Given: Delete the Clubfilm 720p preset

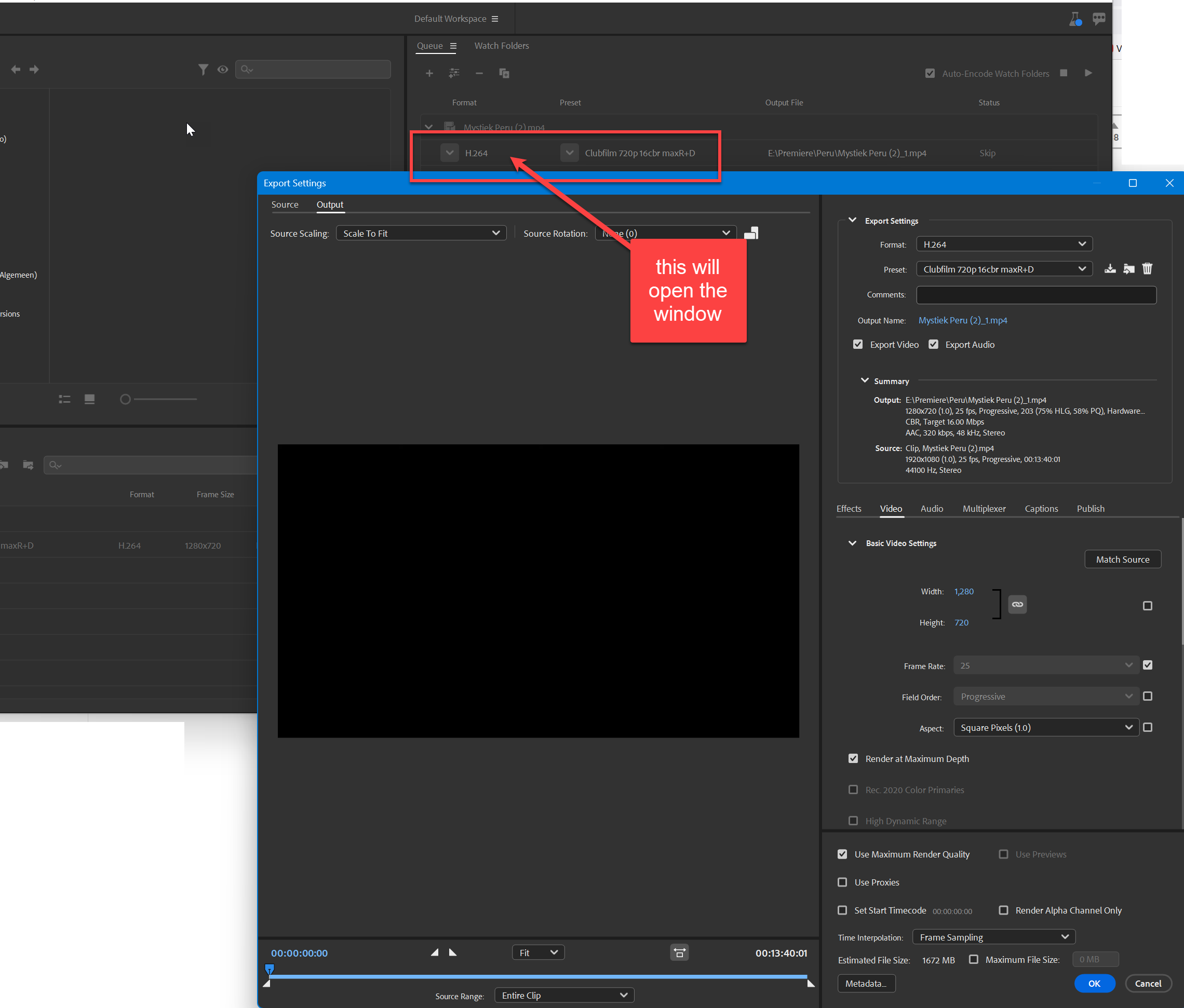Looking at the screenshot, I should coord(1147,268).
